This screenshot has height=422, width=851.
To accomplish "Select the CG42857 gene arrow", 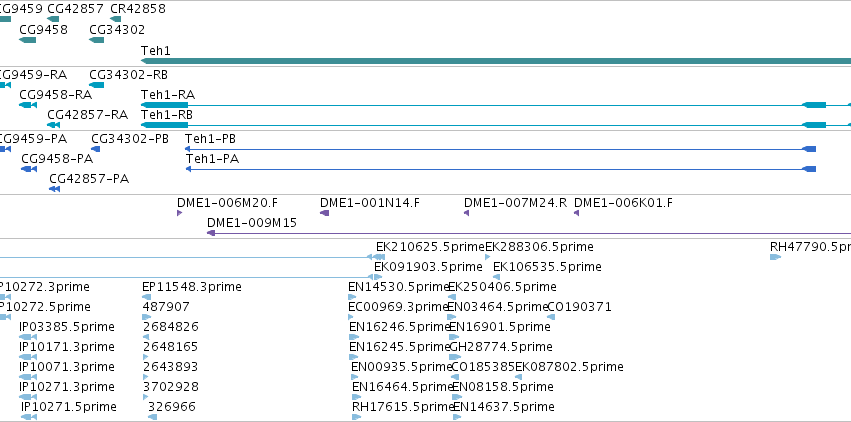I will [53, 19].
